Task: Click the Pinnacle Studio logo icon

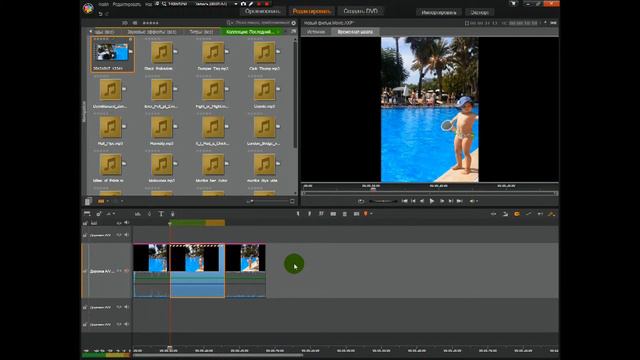Action: point(88,8)
